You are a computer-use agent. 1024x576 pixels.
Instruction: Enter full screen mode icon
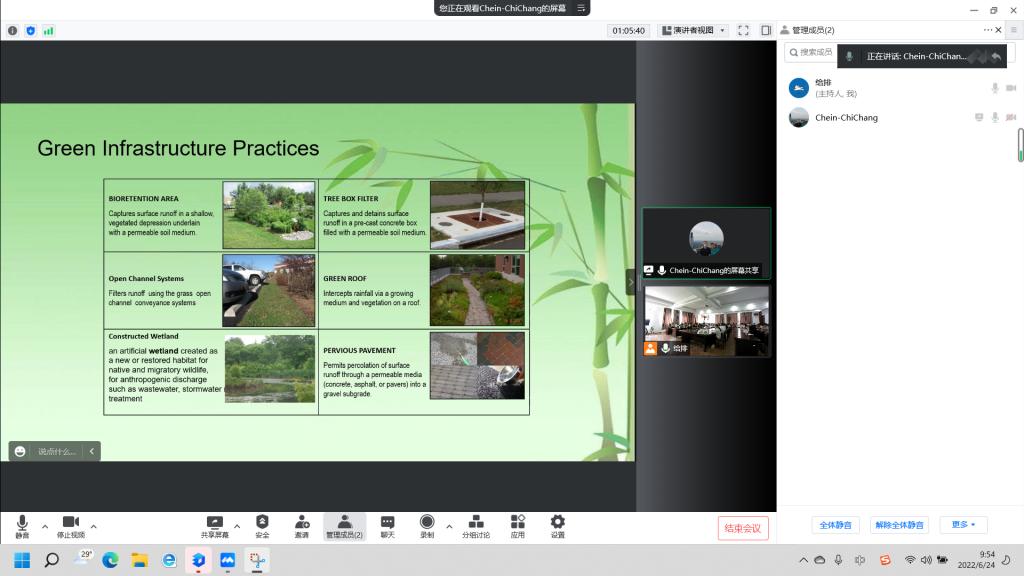point(743,31)
